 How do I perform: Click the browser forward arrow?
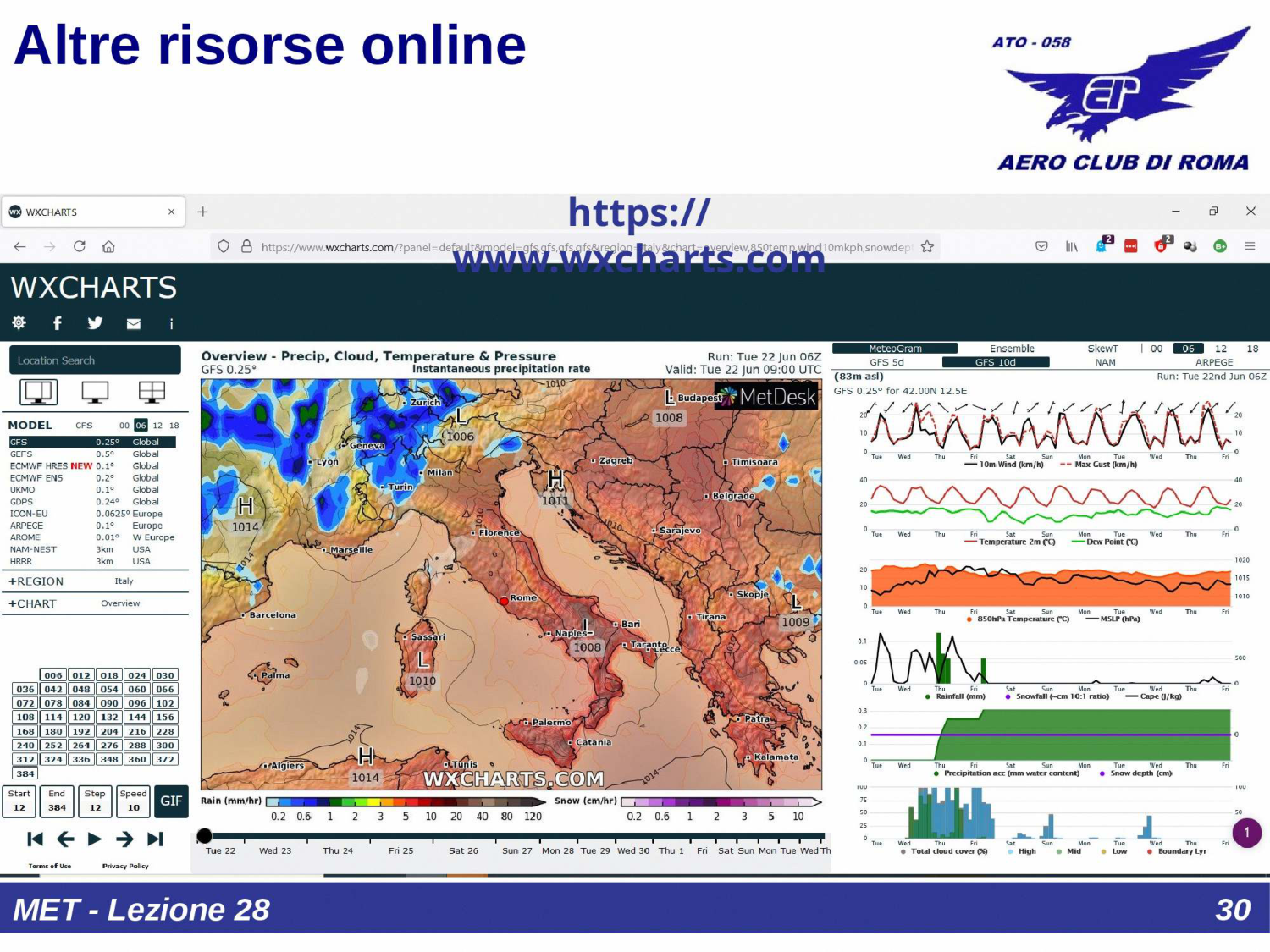click(50, 246)
